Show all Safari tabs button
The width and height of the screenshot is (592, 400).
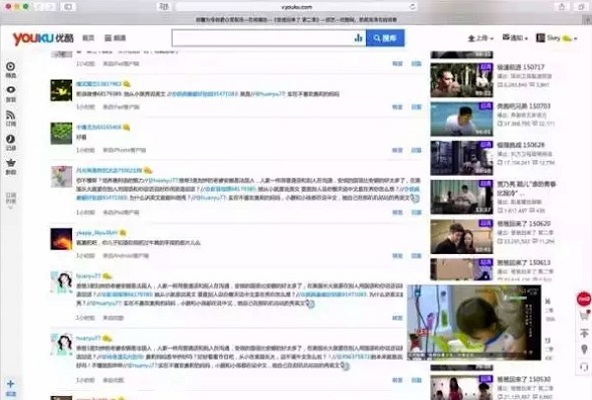tap(581, 7)
